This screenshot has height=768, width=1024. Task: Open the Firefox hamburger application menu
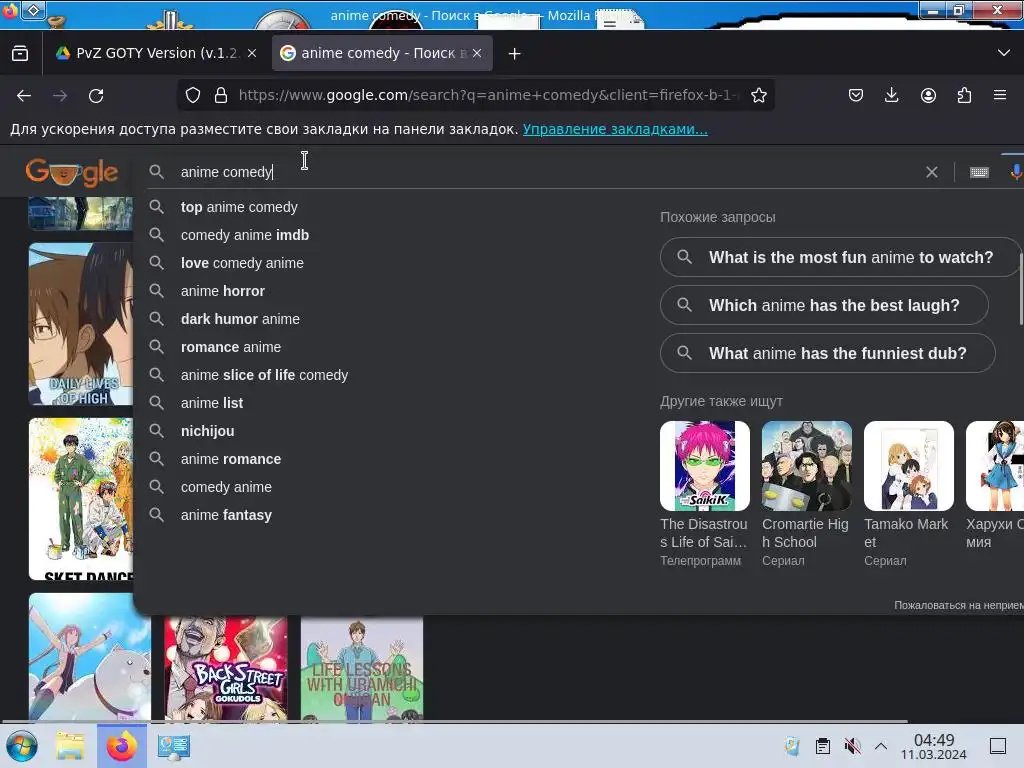(x=1000, y=95)
